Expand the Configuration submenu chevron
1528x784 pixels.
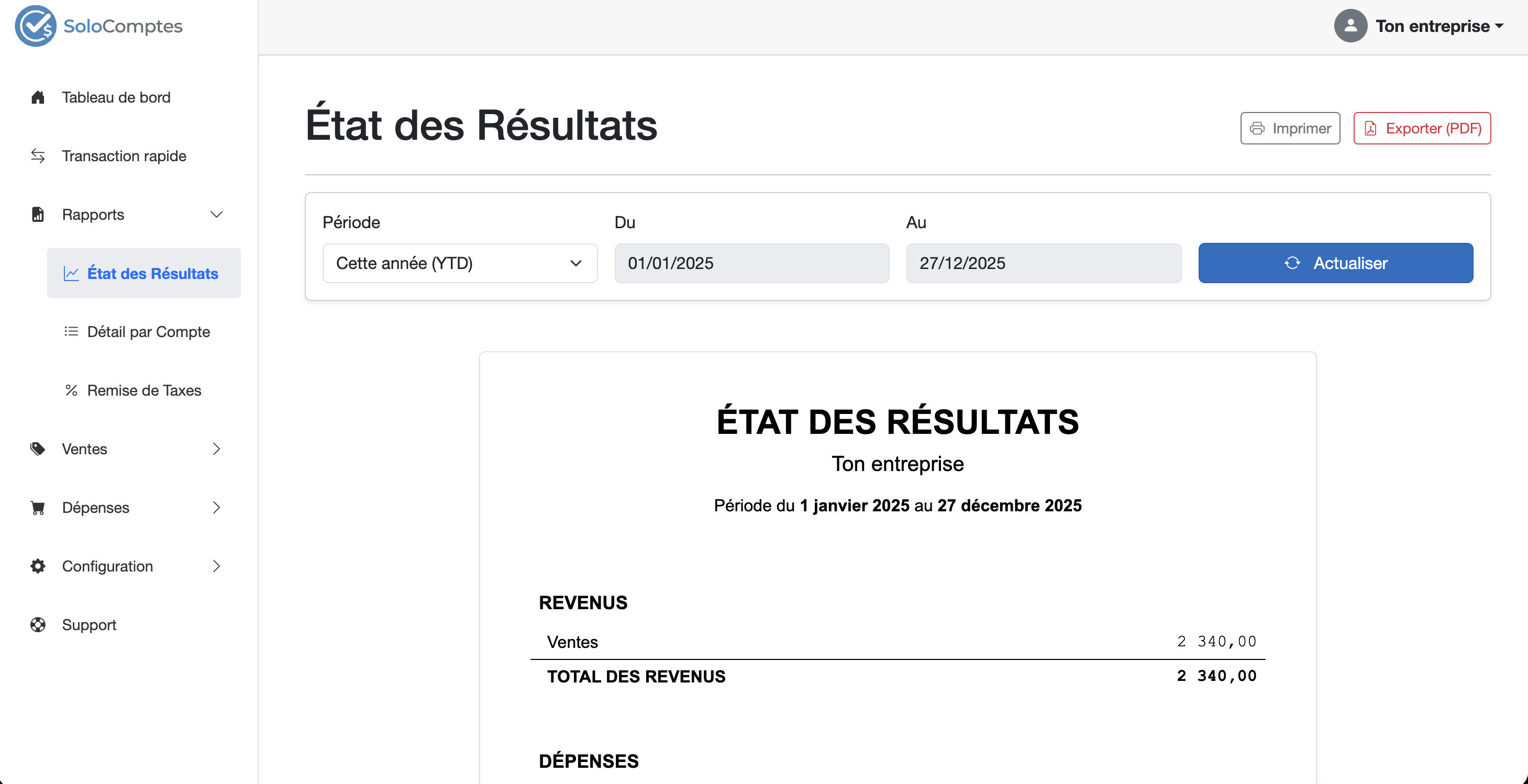(216, 566)
